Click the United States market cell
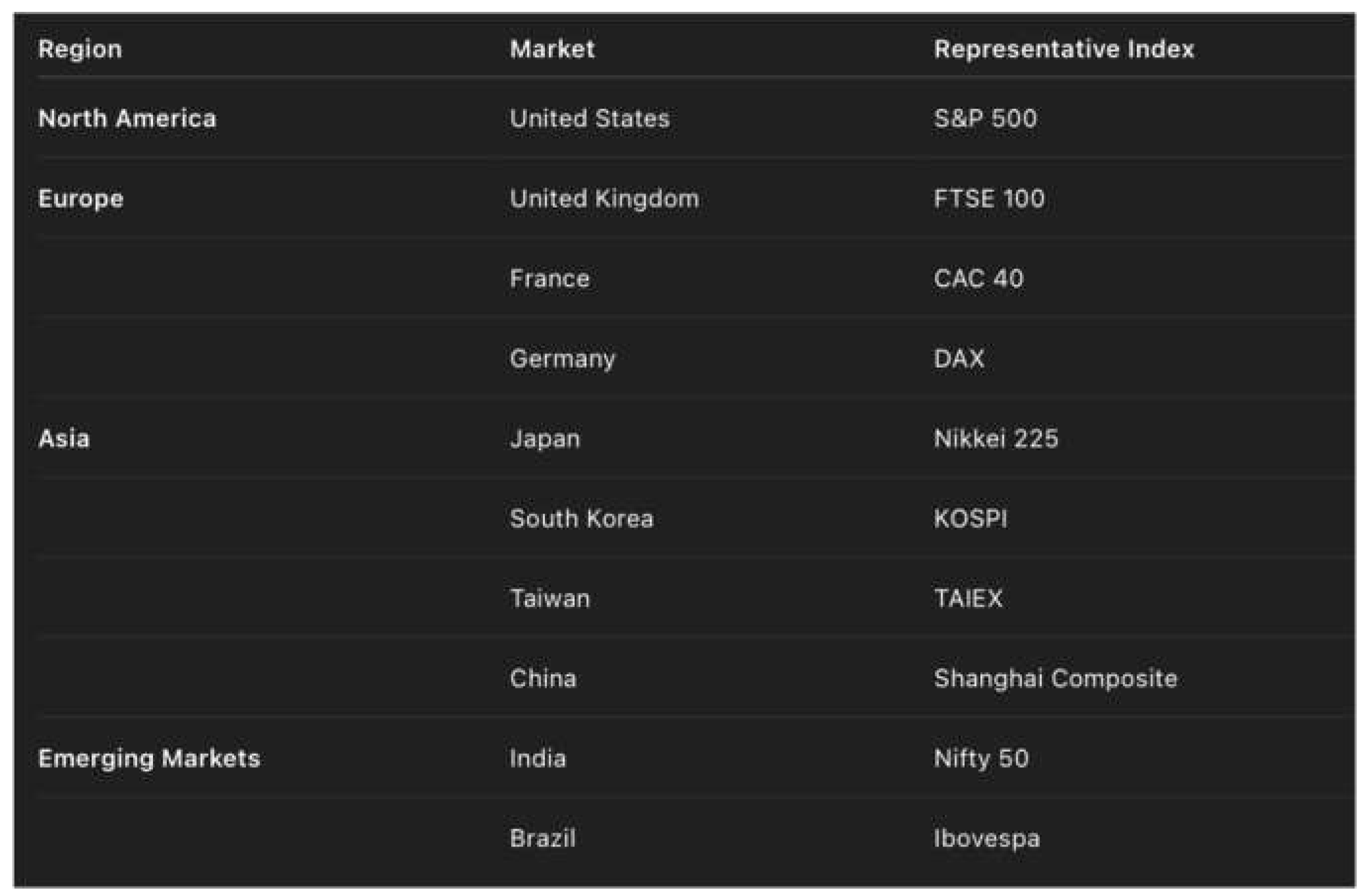 click(589, 119)
